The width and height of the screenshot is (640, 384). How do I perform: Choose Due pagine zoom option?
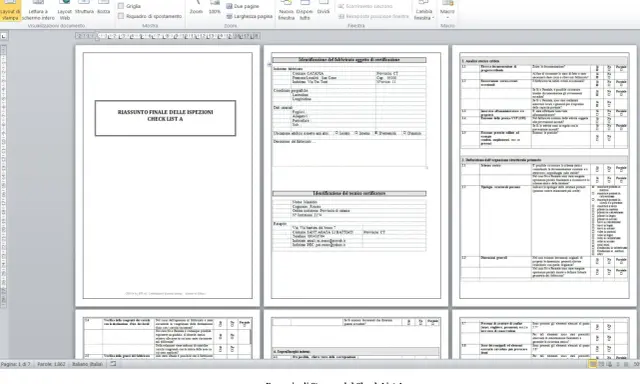[243, 6]
